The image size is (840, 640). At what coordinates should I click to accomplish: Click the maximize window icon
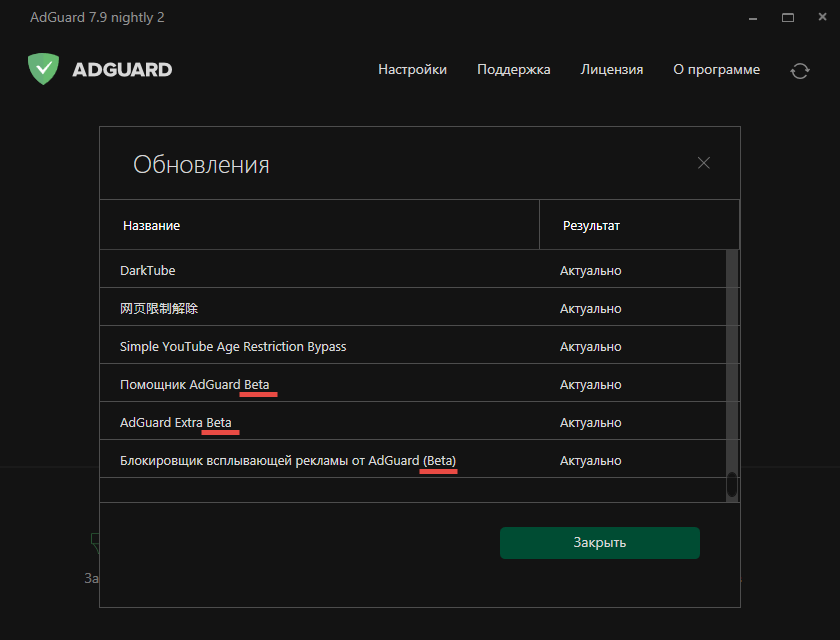pos(786,17)
